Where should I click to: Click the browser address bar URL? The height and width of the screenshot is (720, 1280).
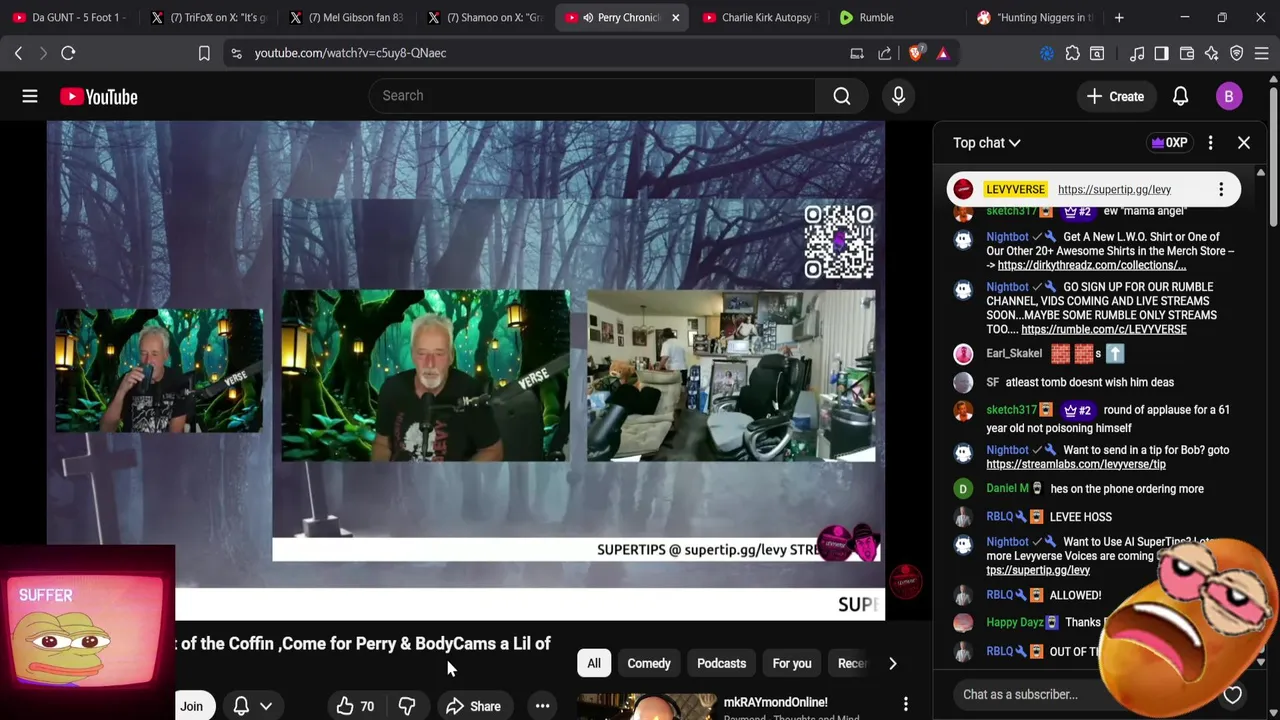[350, 53]
